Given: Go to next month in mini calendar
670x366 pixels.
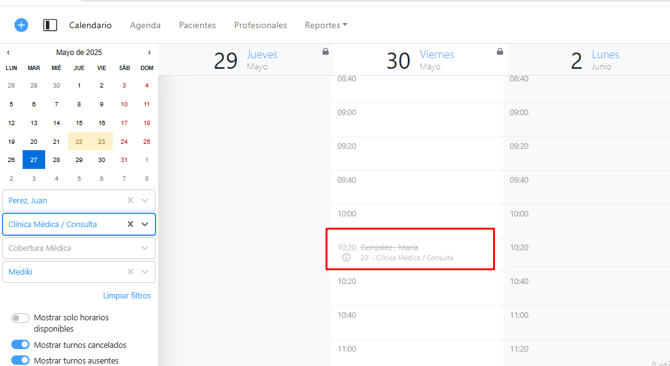Looking at the screenshot, I should pyautogui.click(x=149, y=53).
